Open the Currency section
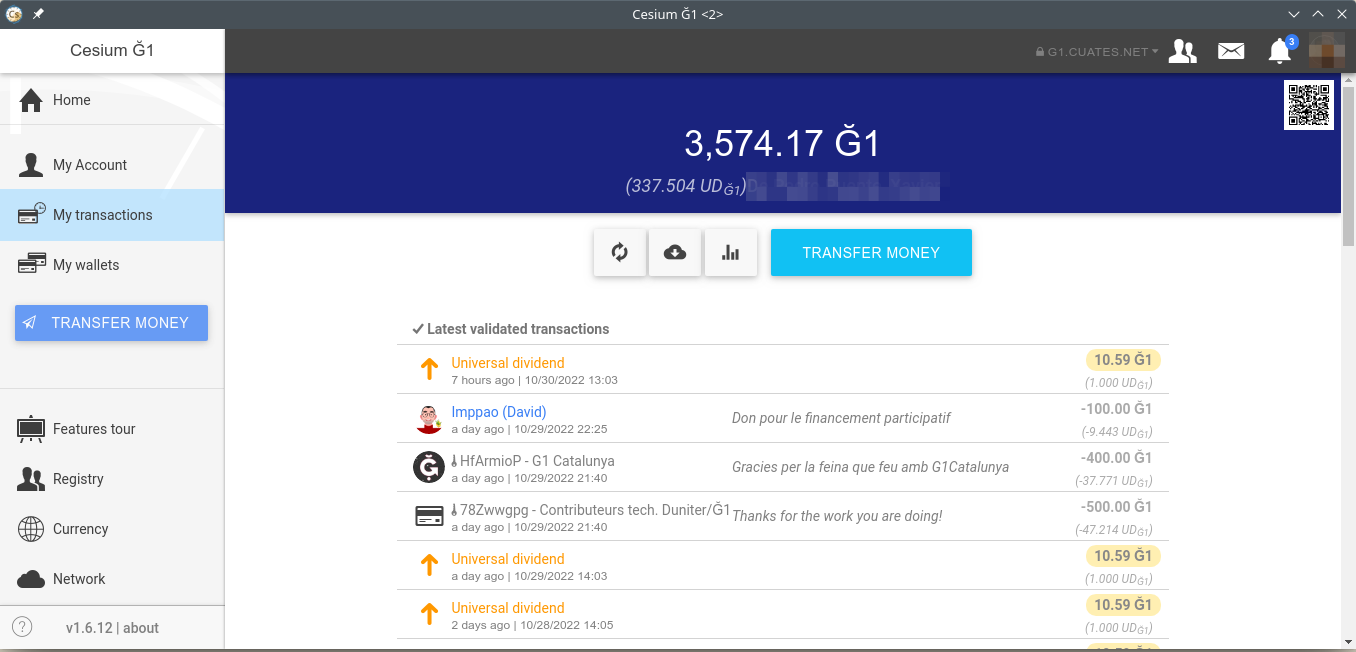 tap(112, 529)
